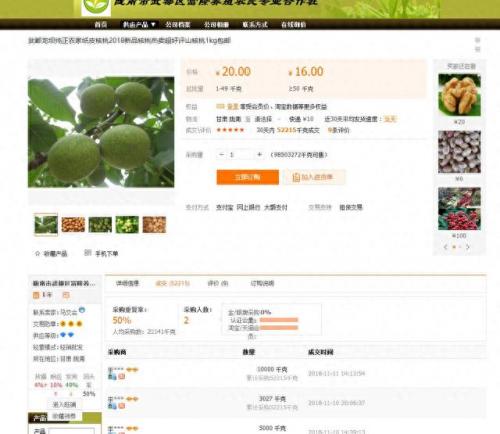This screenshot has height=434, width=500.
Task: Select the fifth gallery thumbnail
Action: 154,224
